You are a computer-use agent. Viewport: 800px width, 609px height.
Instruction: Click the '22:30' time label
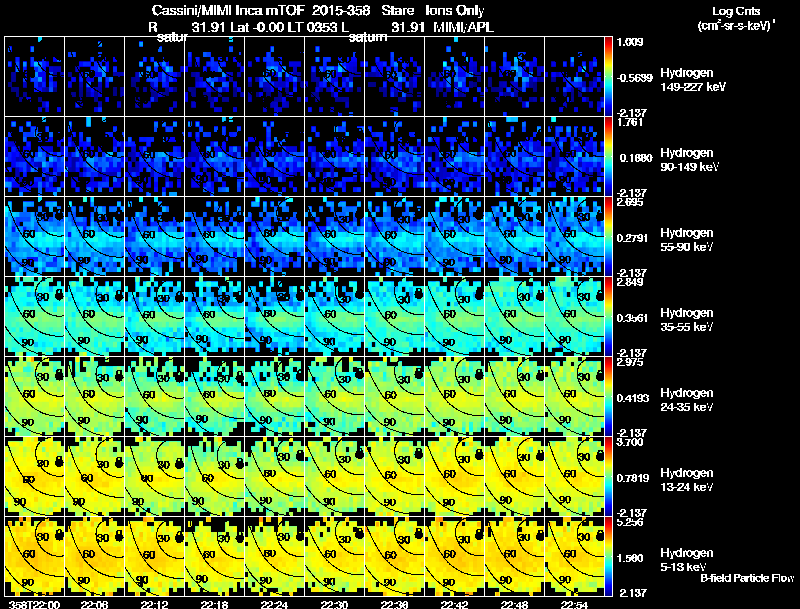click(x=334, y=605)
